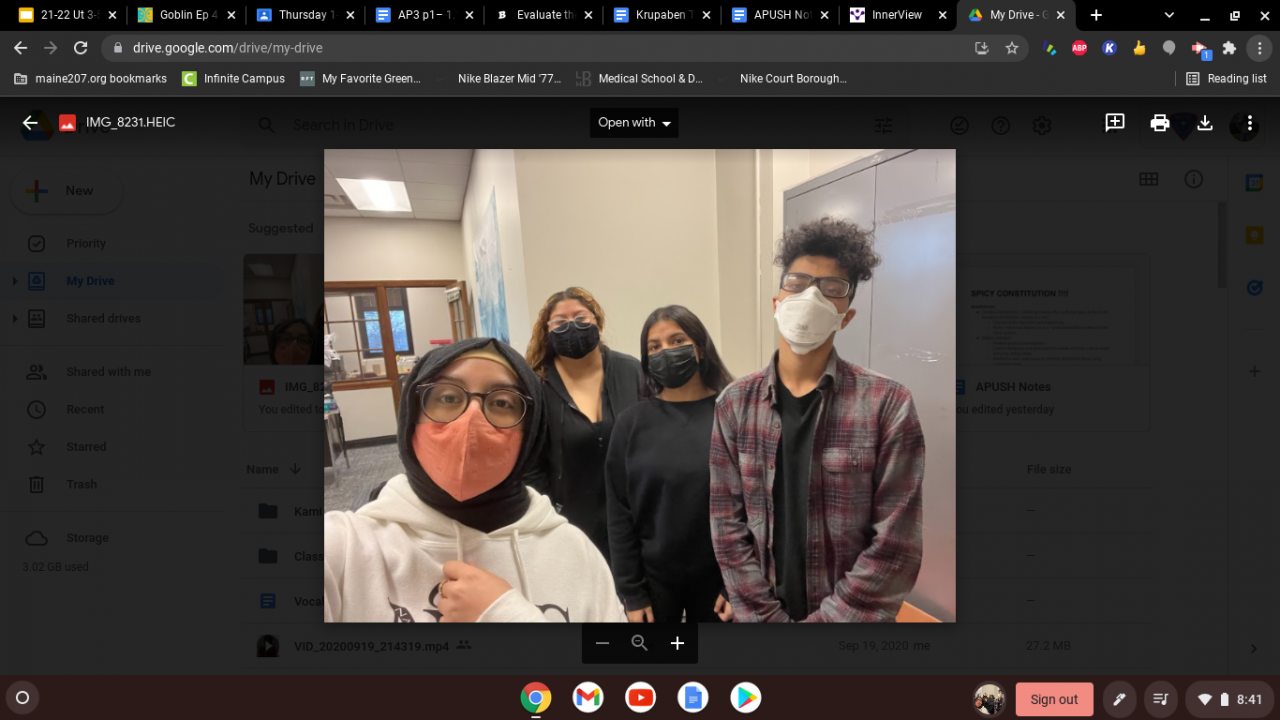Click the Chrome icon in the shelf
This screenshot has width=1280, height=720.
[x=536, y=698]
